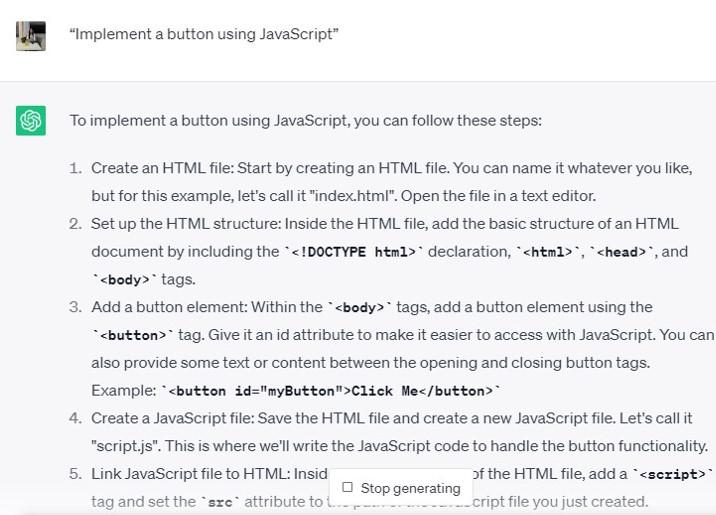Viewport: 716px width, 515px height.
Task: Click the ChatGPT logo icon
Action: coord(31,120)
